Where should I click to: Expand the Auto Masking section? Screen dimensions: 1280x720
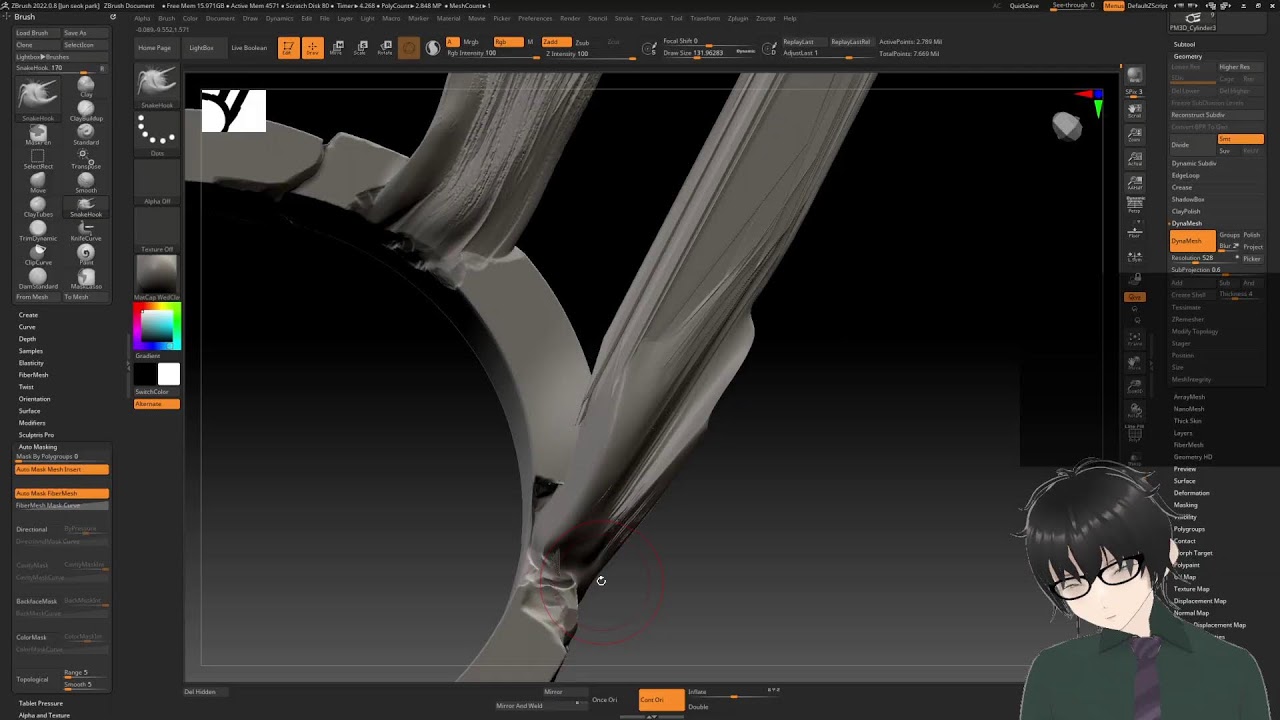[38, 447]
